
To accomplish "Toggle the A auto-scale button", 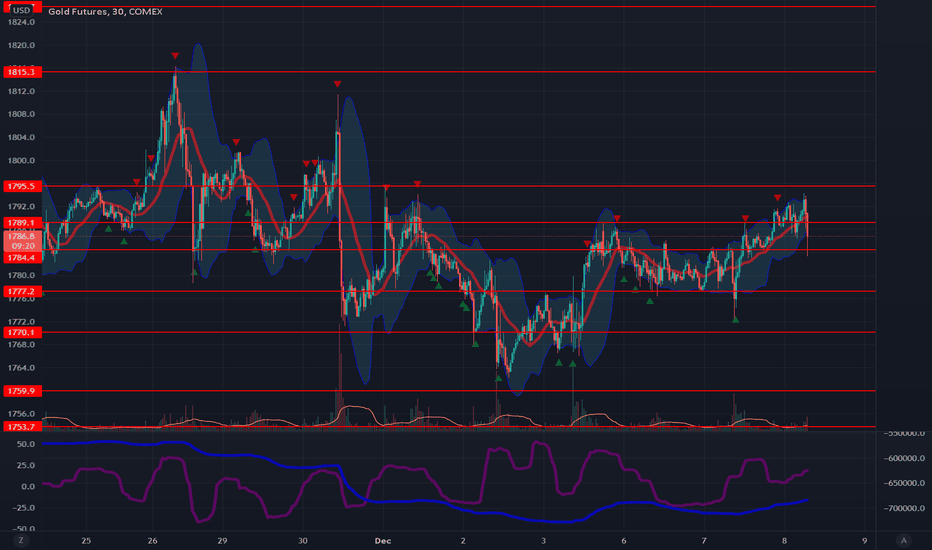I will point(903,540).
